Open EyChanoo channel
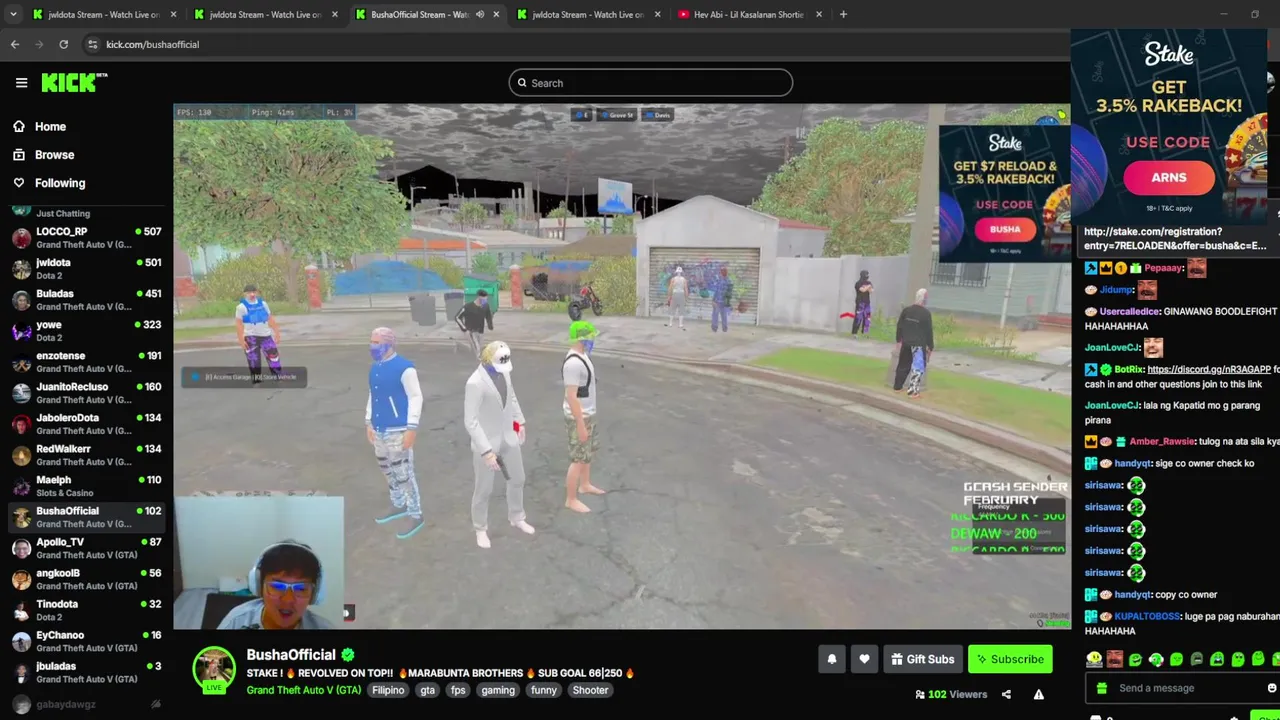The width and height of the screenshot is (1280, 720). point(86,641)
